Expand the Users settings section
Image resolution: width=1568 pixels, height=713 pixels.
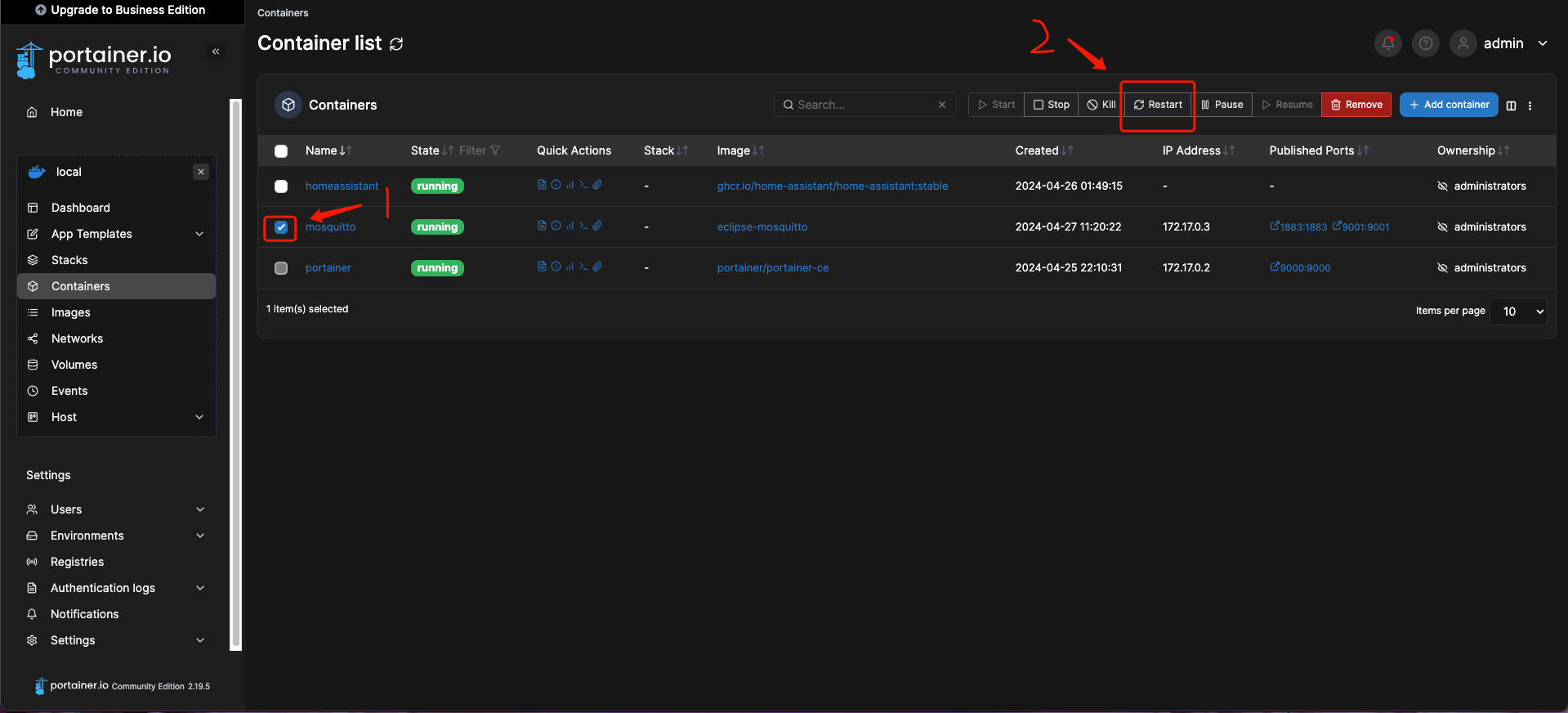pyautogui.click(x=200, y=509)
